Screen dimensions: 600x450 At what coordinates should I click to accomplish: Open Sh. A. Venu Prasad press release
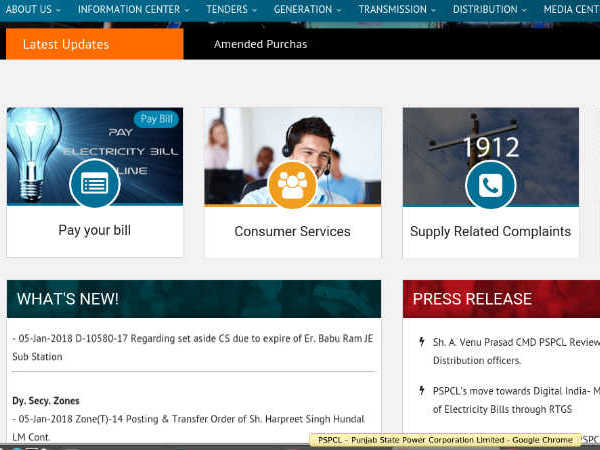[x=516, y=351]
